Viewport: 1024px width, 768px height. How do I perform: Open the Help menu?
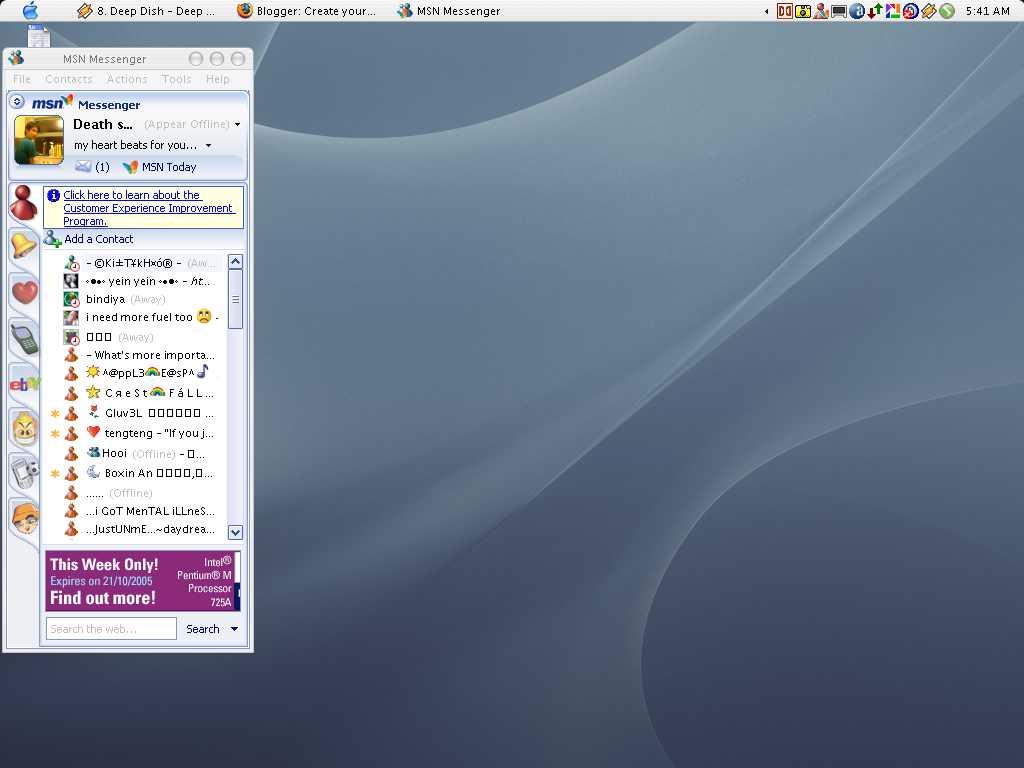pyautogui.click(x=217, y=79)
